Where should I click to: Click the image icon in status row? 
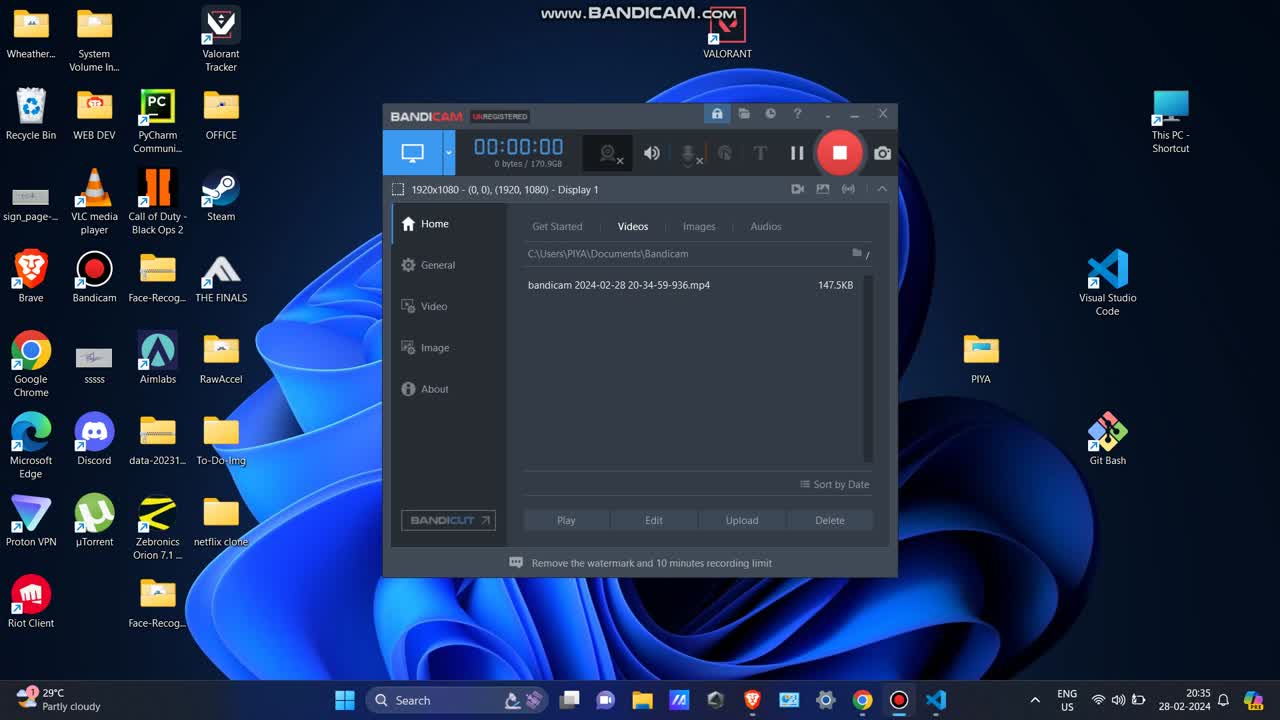tap(823, 189)
